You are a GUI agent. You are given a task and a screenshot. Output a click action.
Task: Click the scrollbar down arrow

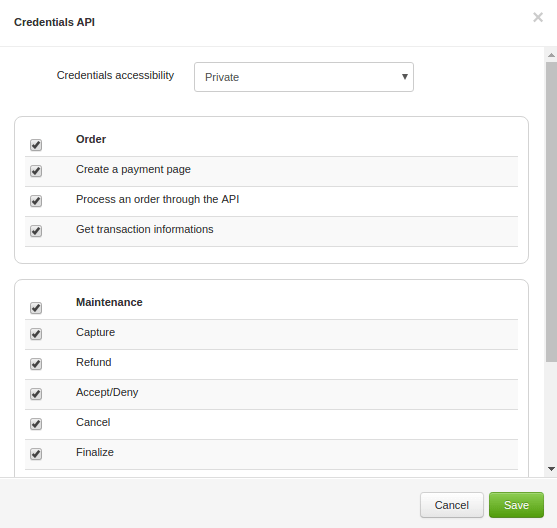pyautogui.click(x=551, y=469)
